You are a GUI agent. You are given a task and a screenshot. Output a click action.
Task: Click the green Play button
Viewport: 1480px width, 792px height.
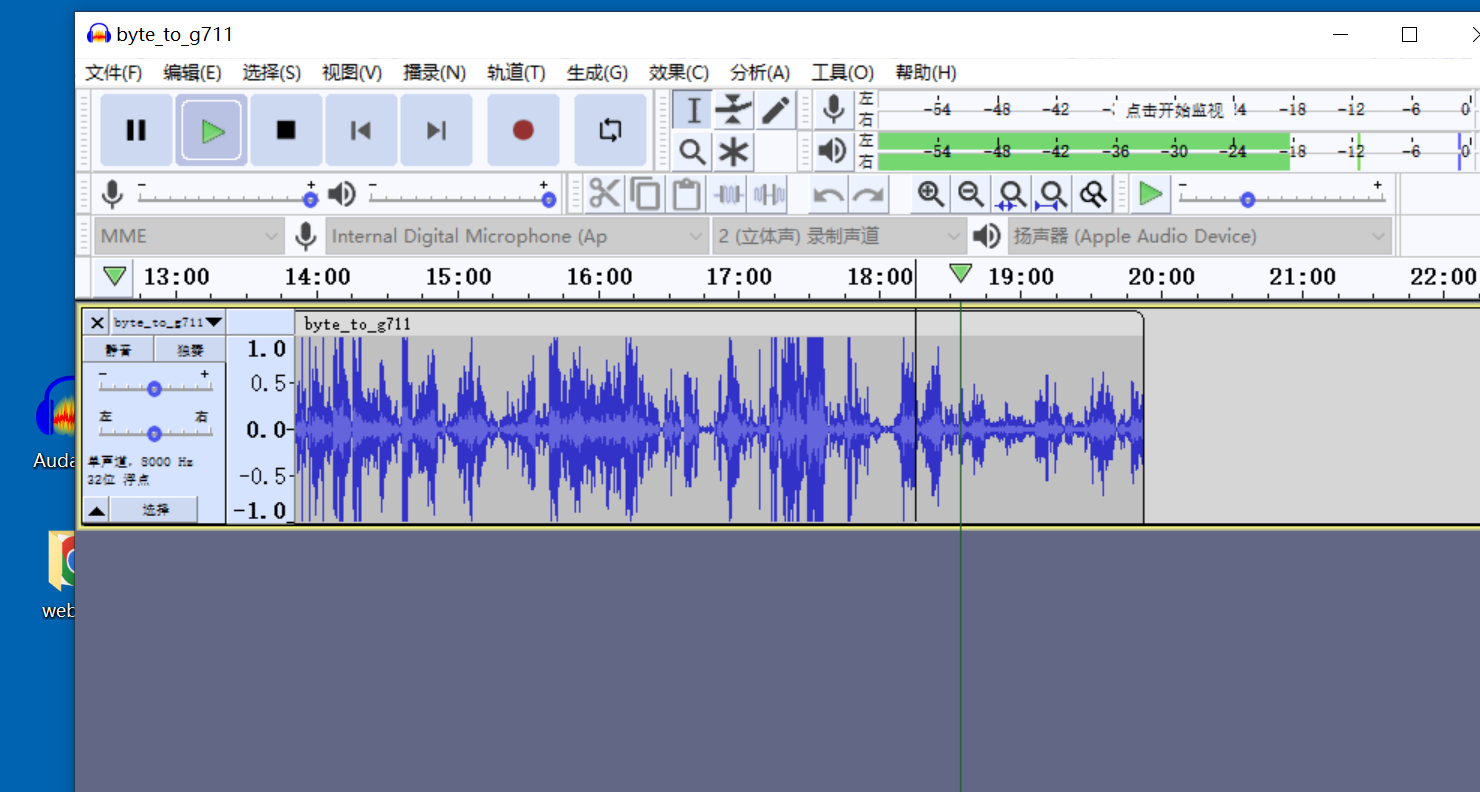coord(211,130)
